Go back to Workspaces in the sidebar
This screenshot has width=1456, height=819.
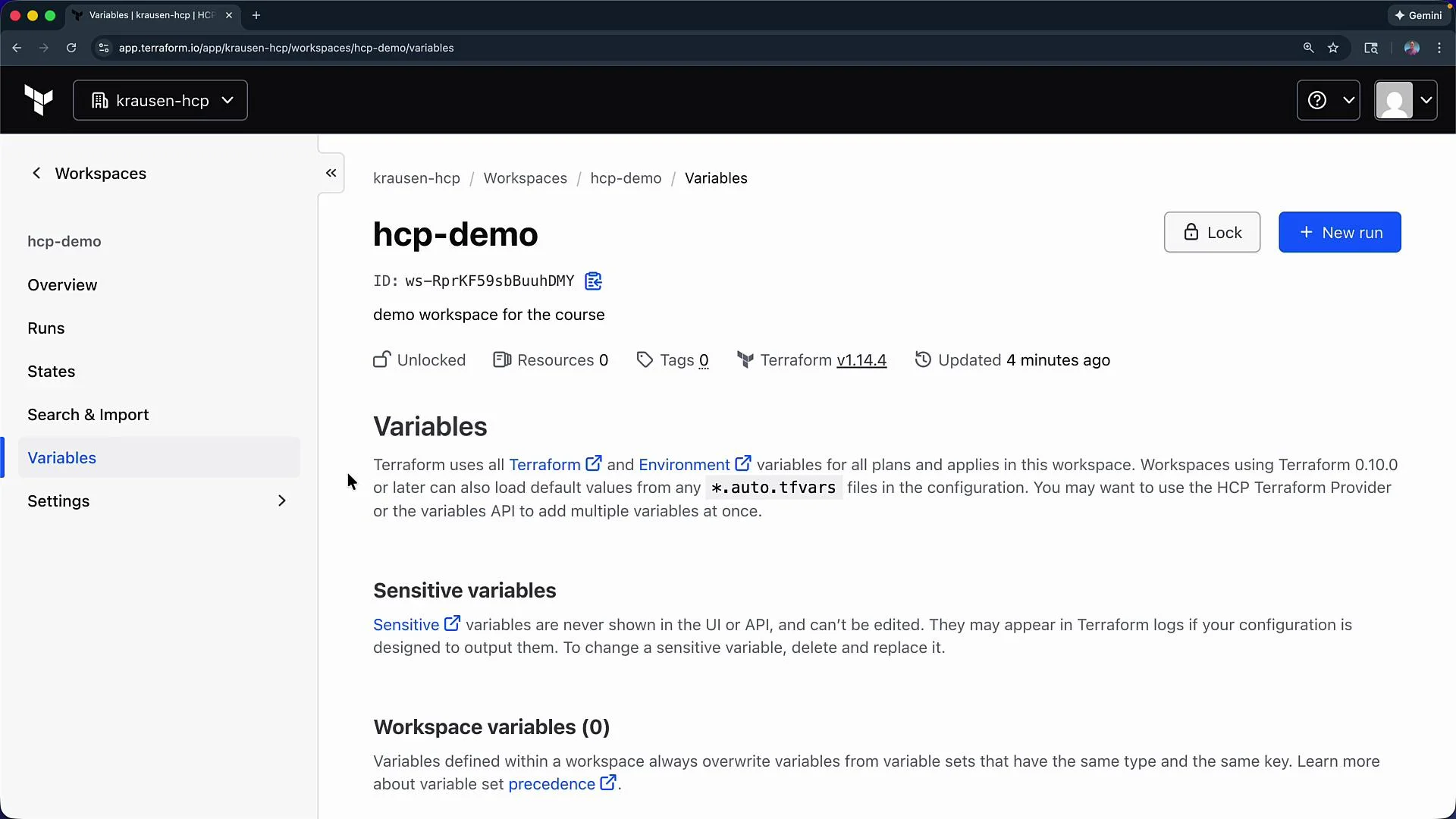pyautogui.click(x=89, y=174)
